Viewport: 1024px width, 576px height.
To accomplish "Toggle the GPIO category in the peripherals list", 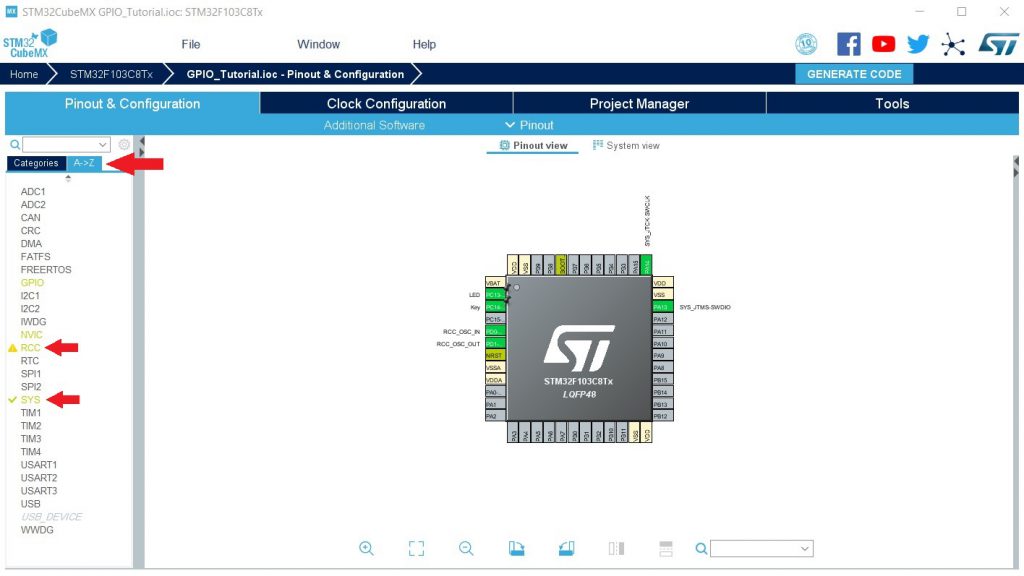I will point(31,282).
